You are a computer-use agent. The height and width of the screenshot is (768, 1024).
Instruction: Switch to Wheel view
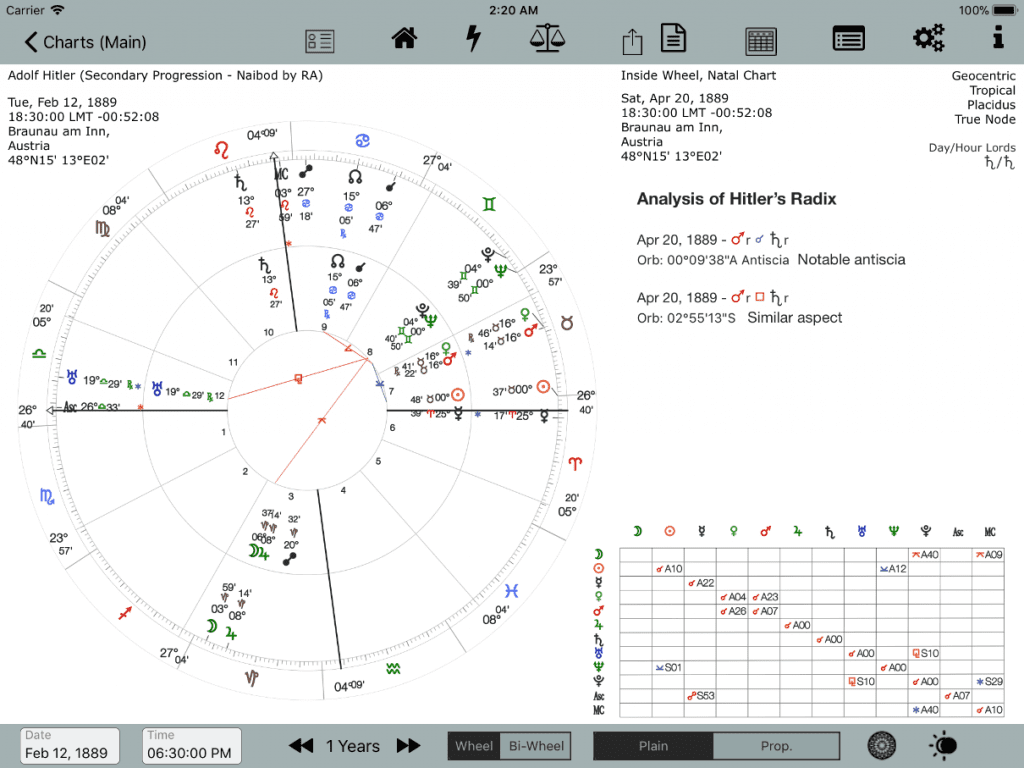(x=474, y=746)
